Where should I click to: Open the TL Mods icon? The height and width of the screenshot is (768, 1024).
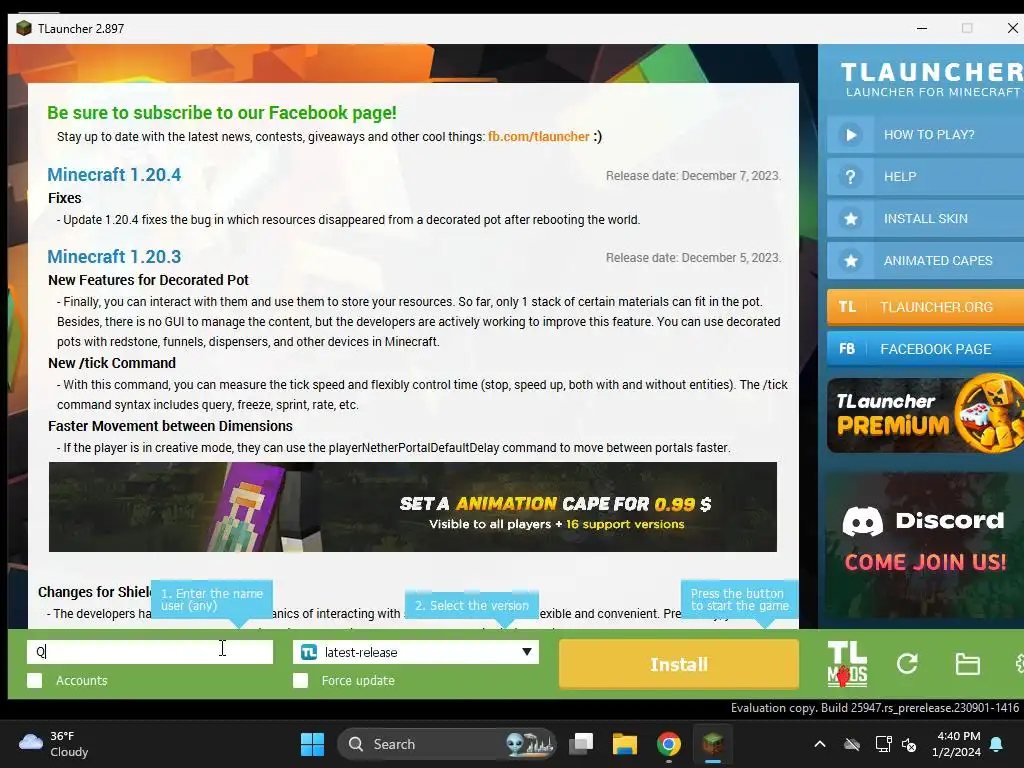pos(847,664)
